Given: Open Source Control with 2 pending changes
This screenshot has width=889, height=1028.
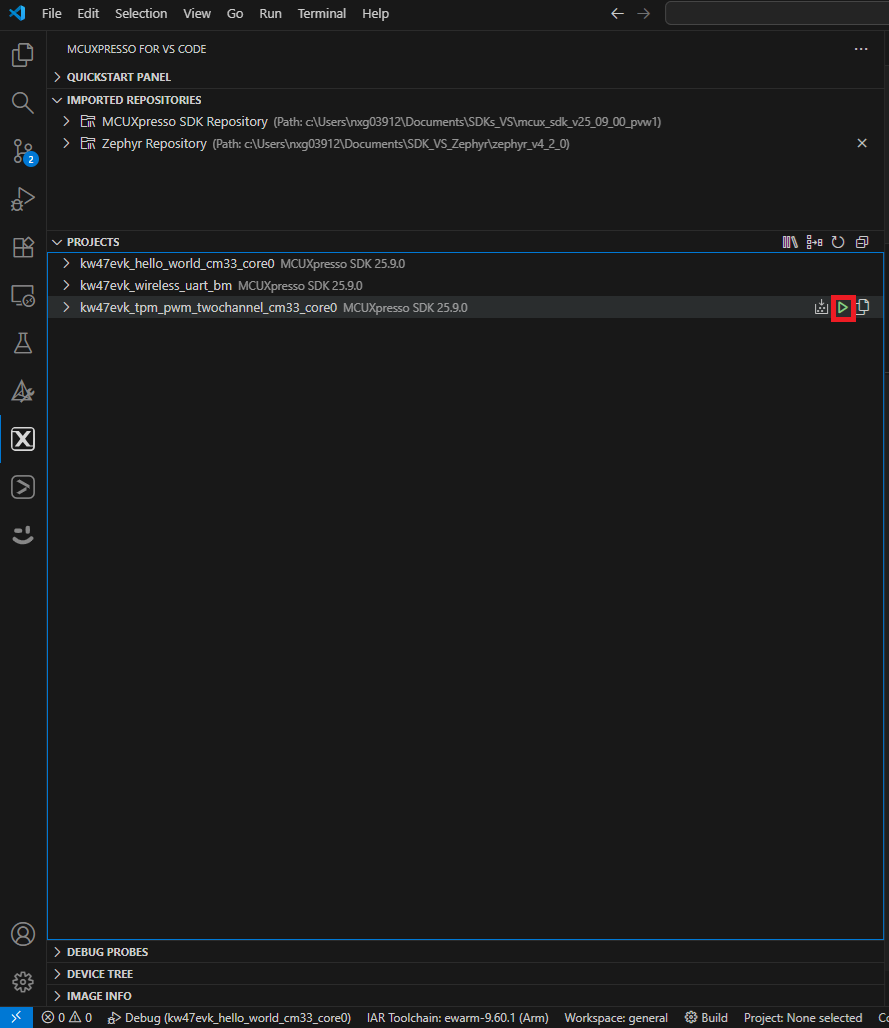Looking at the screenshot, I should pos(22,151).
